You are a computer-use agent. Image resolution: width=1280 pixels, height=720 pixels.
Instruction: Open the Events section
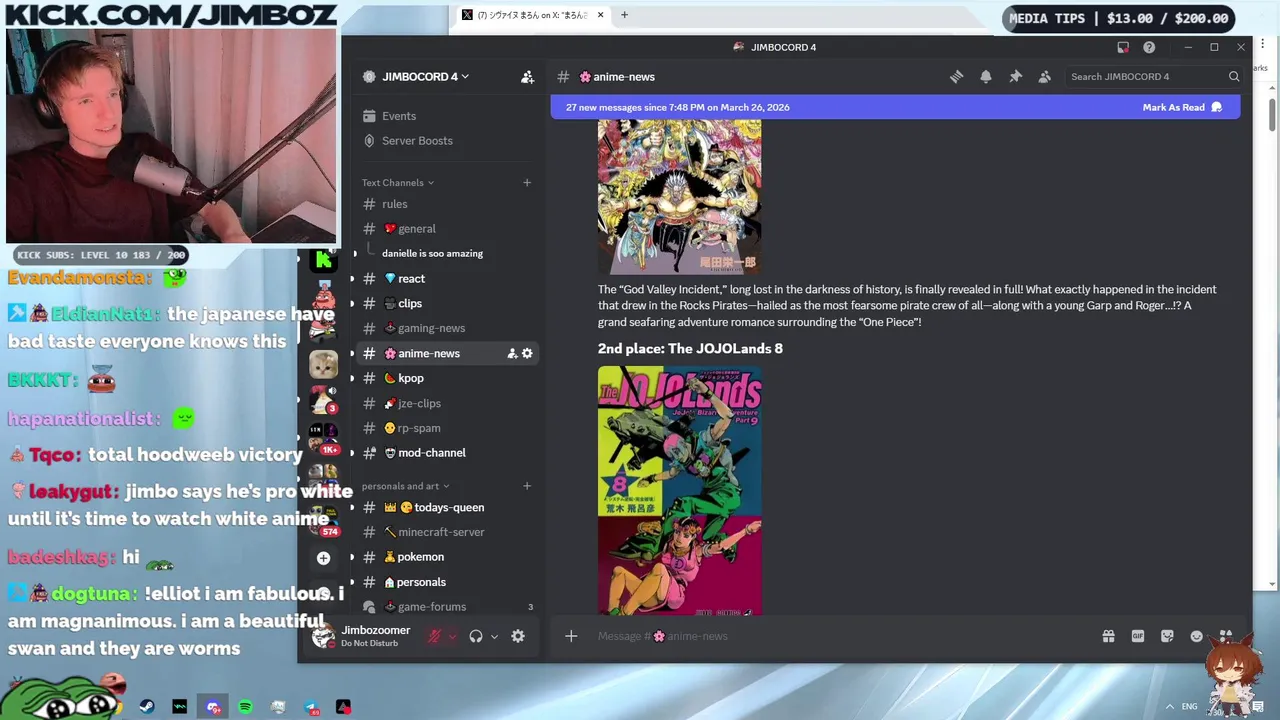coord(447,116)
